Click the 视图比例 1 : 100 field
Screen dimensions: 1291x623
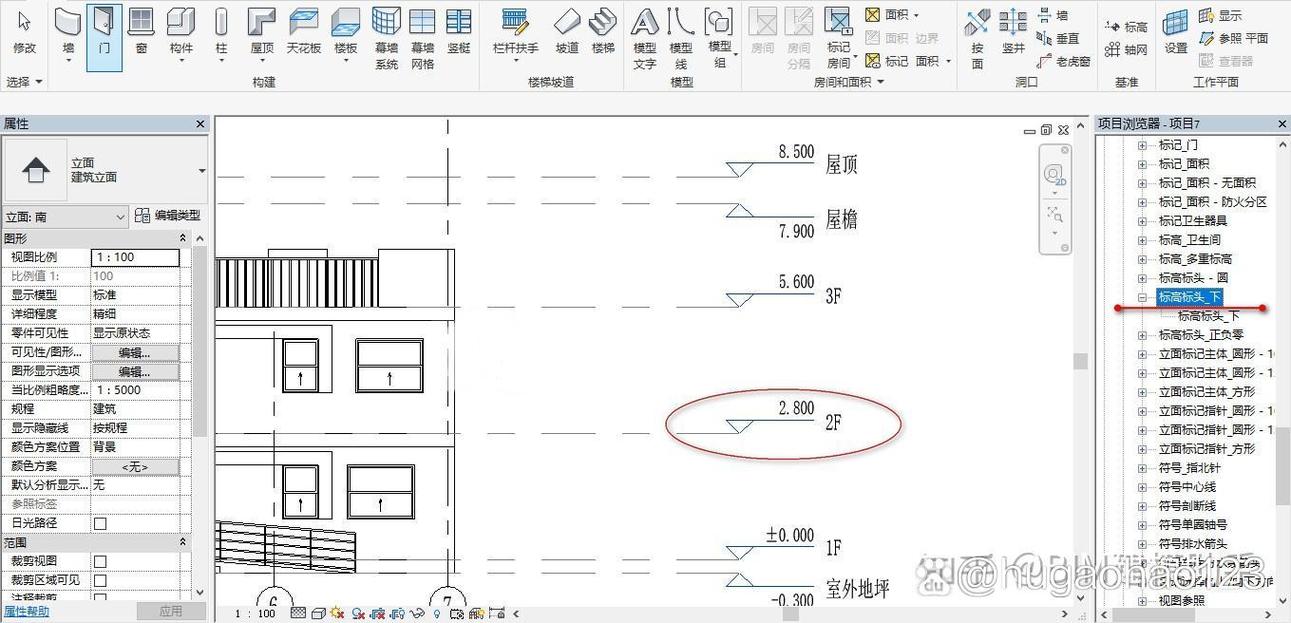[135, 257]
